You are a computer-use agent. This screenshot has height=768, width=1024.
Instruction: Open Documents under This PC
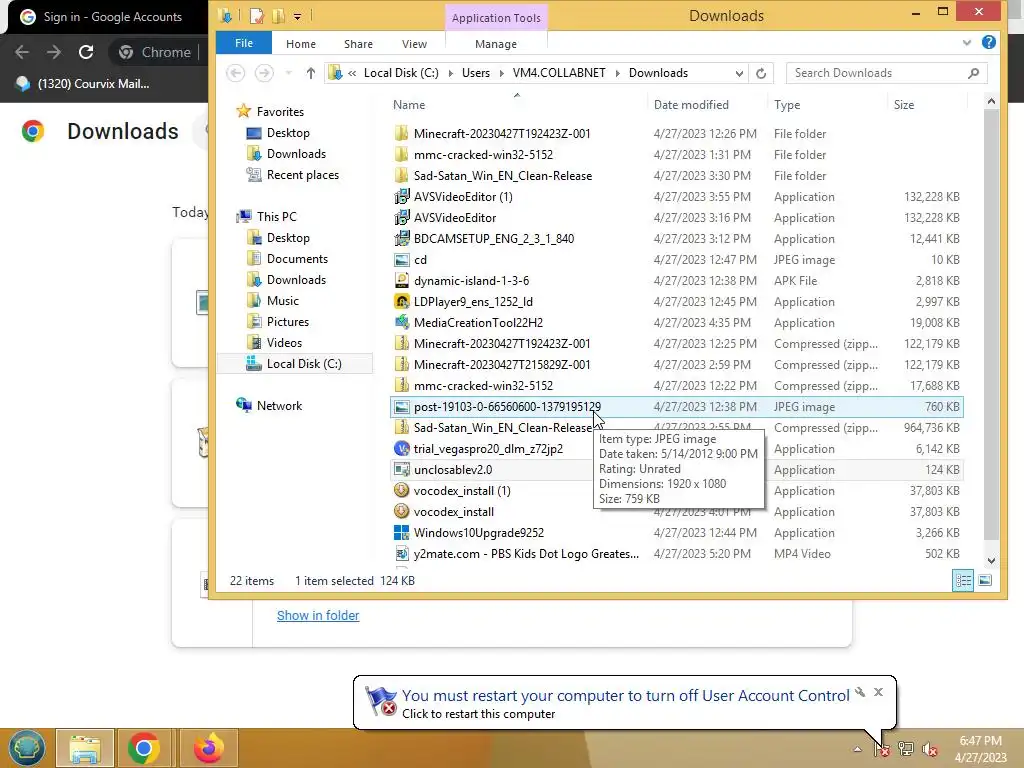point(297,259)
